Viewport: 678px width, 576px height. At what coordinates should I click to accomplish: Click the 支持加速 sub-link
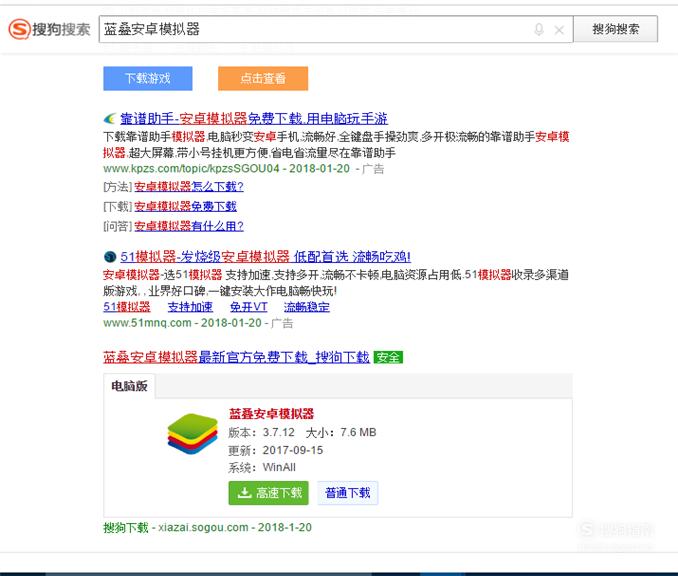pyautogui.click(x=190, y=307)
